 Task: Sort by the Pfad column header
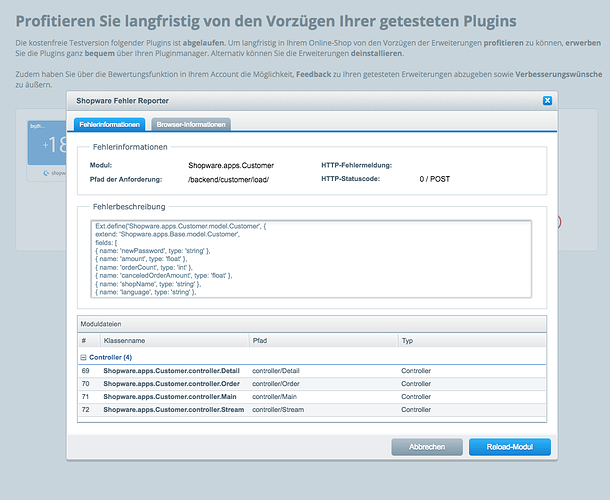pos(323,340)
